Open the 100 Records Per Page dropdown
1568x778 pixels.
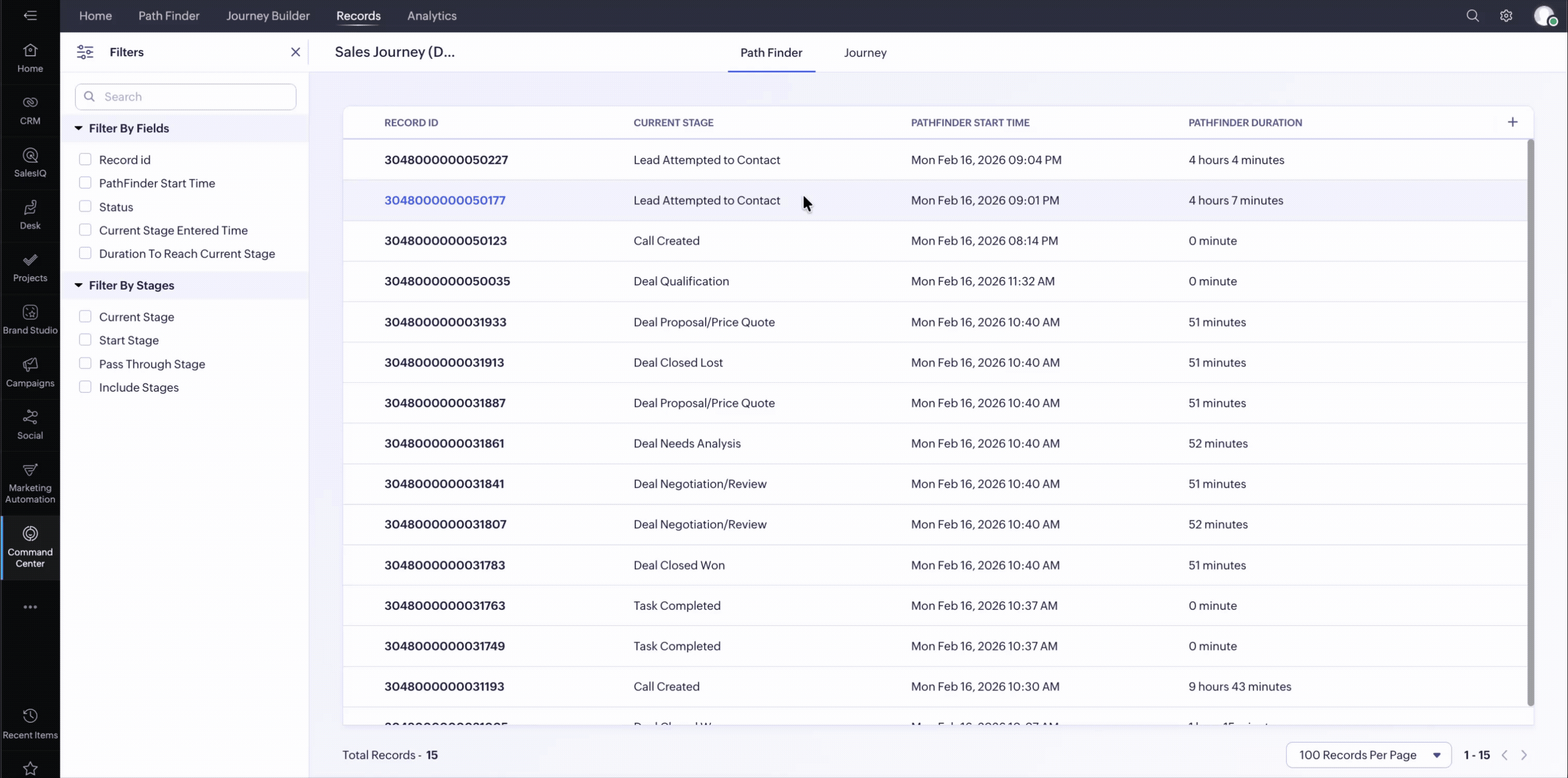click(x=1368, y=755)
